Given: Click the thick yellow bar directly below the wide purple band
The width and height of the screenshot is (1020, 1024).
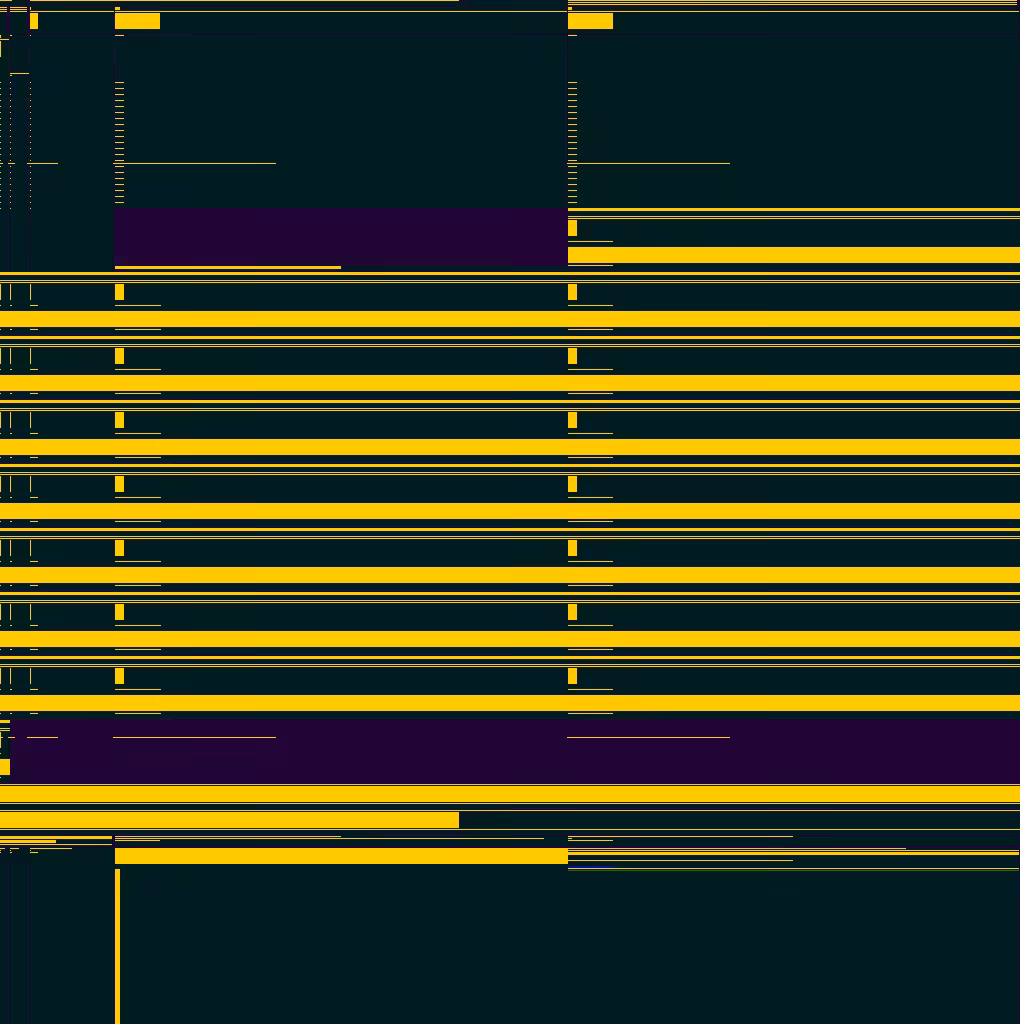Looking at the screenshot, I should 510,794.
